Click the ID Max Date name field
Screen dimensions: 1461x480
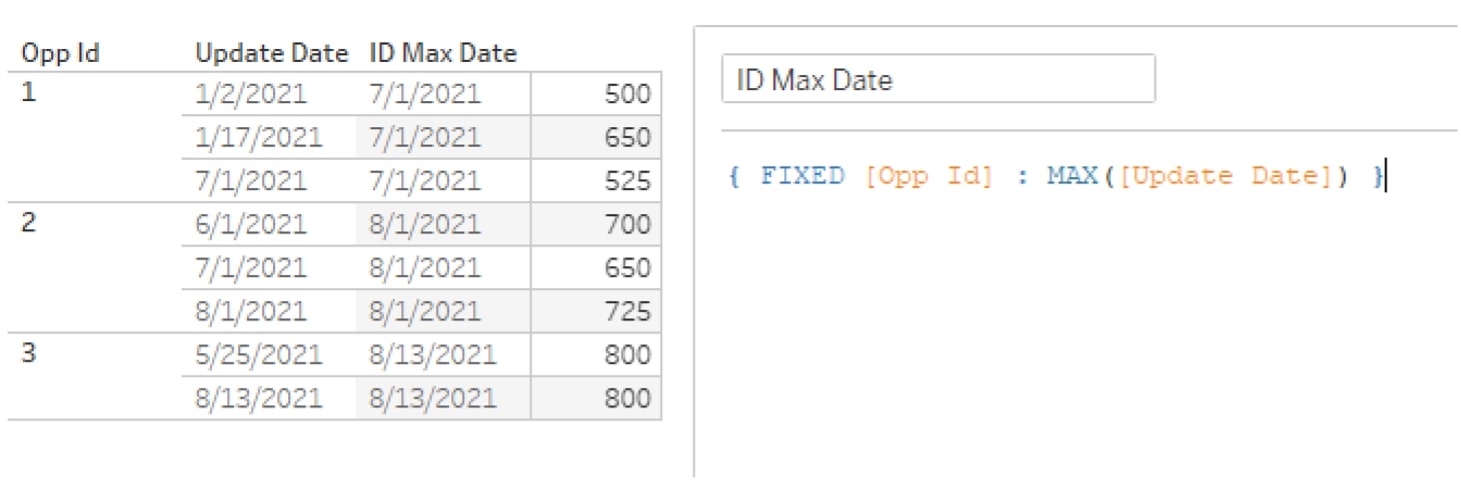tap(938, 79)
